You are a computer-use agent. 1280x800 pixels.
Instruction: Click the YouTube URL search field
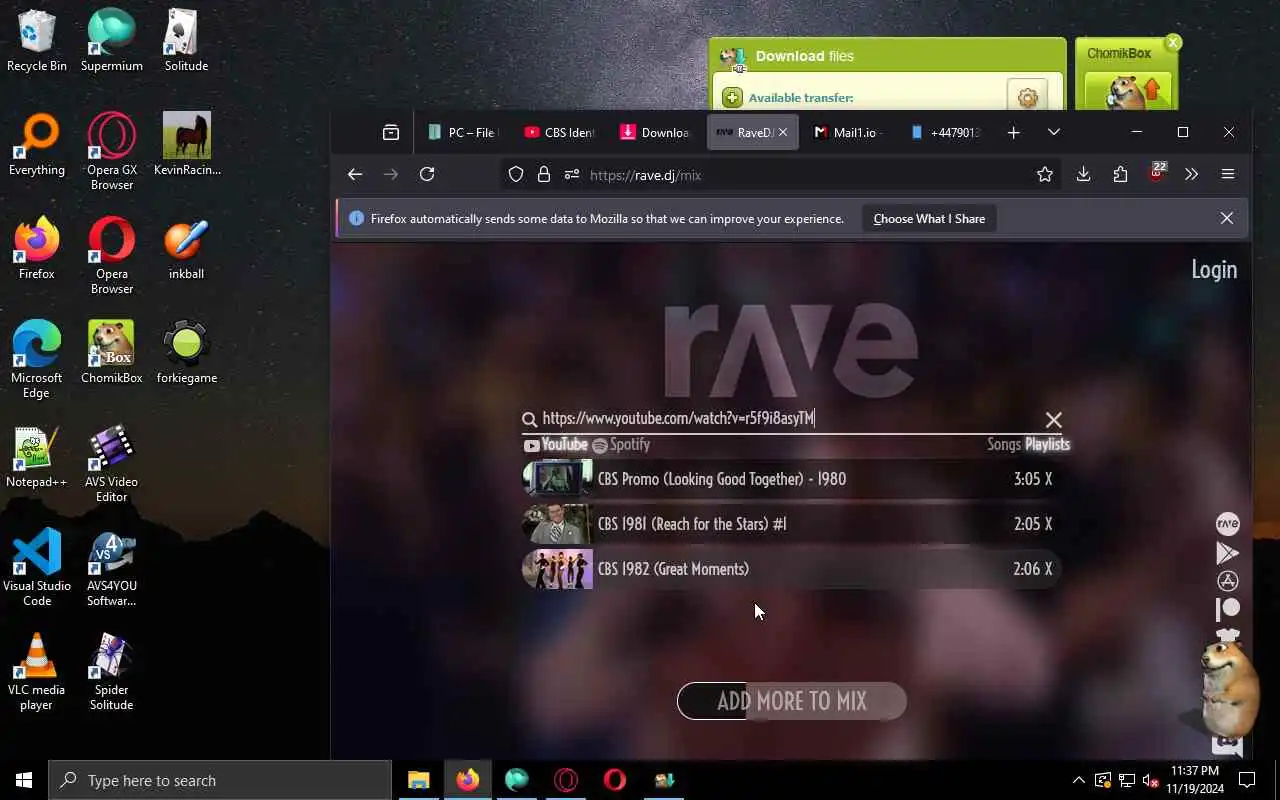pos(790,419)
